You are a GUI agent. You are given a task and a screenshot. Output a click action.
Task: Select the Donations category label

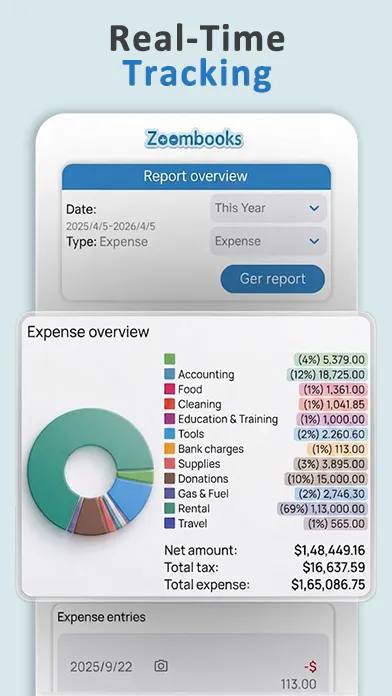click(x=203, y=478)
